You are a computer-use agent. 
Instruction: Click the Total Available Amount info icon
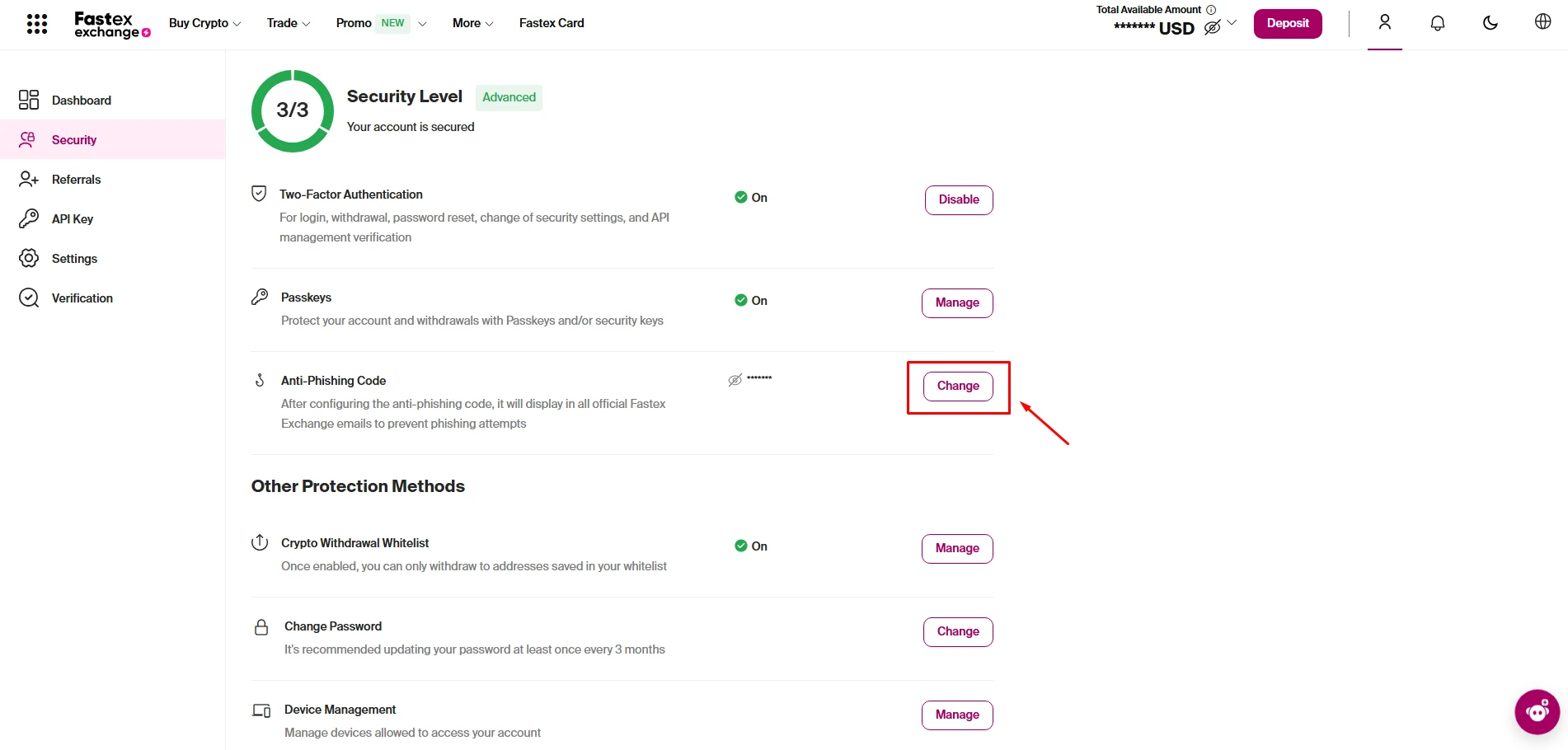(1211, 10)
